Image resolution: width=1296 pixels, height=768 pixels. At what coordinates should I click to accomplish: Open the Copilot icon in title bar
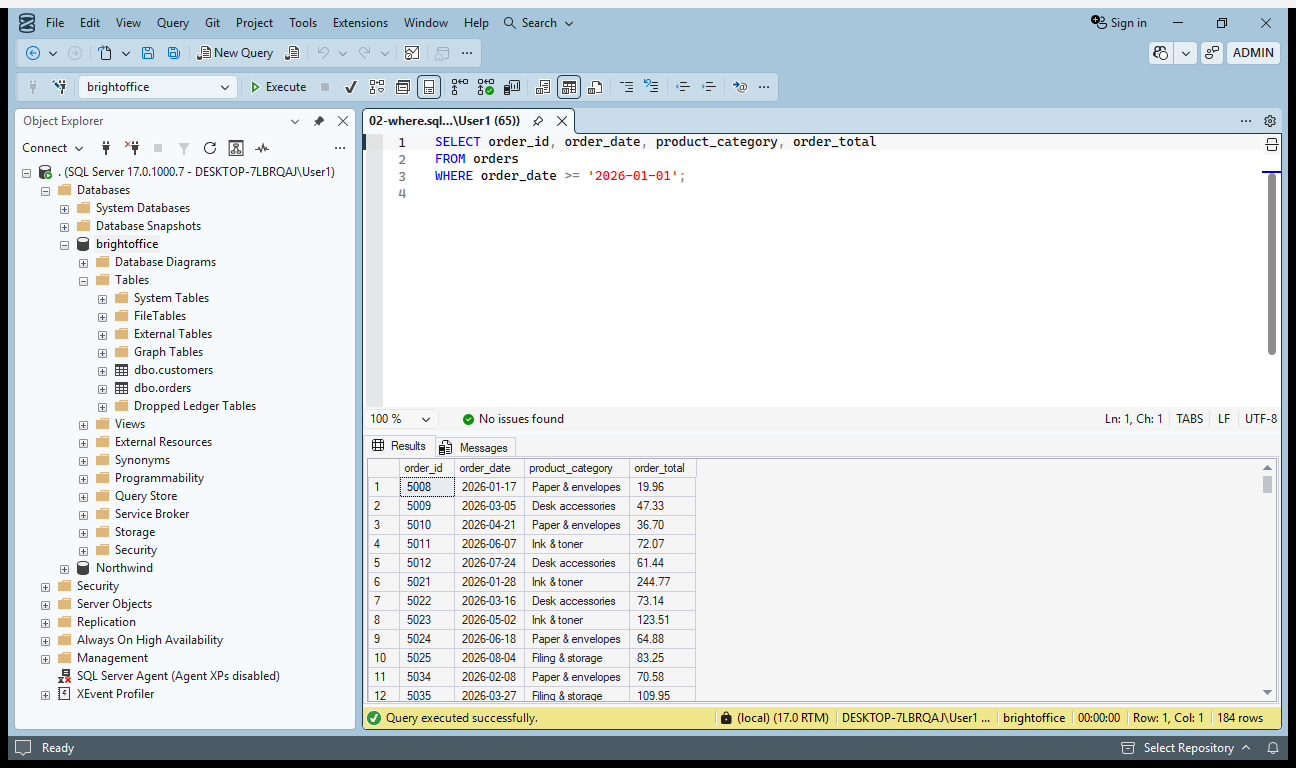pos(1161,53)
